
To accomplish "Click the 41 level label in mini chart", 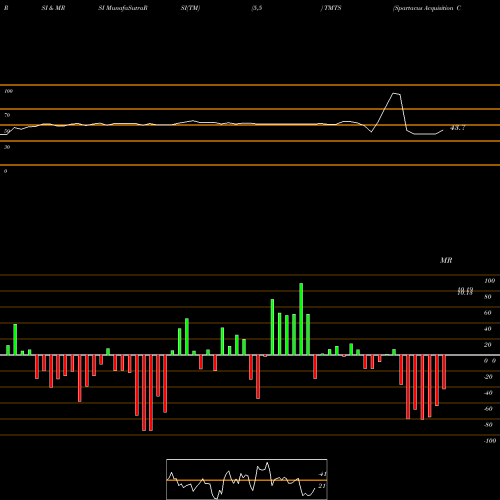I will (x=322, y=474).
